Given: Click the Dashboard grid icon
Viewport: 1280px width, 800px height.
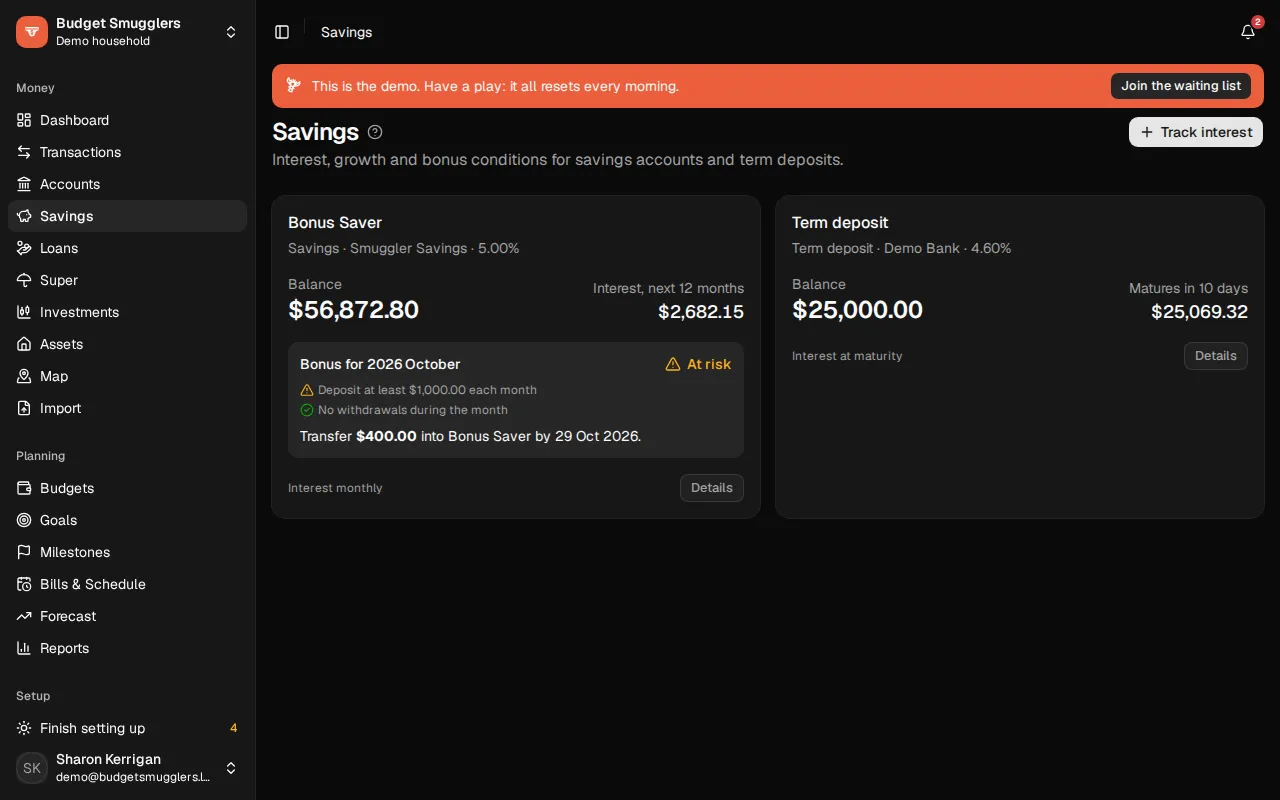Looking at the screenshot, I should coord(24,120).
